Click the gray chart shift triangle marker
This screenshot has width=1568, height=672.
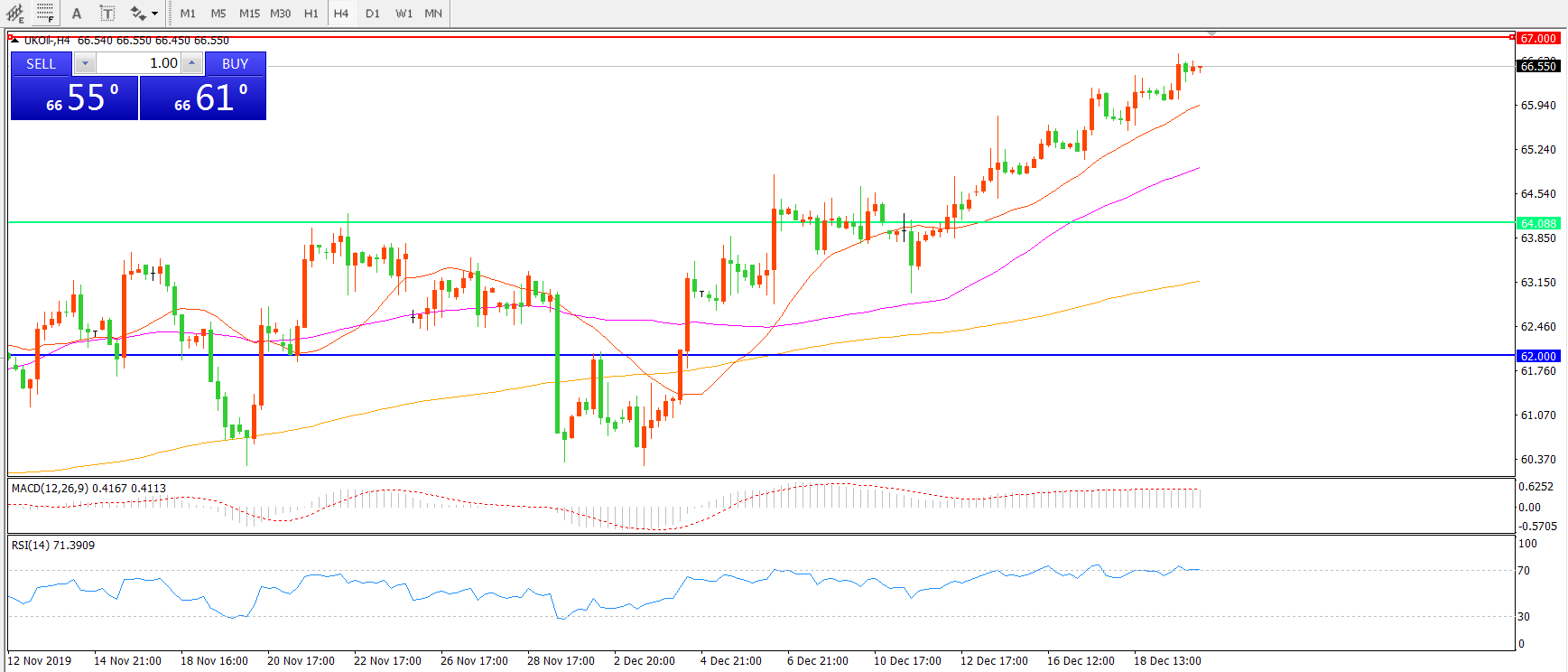(1211, 34)
